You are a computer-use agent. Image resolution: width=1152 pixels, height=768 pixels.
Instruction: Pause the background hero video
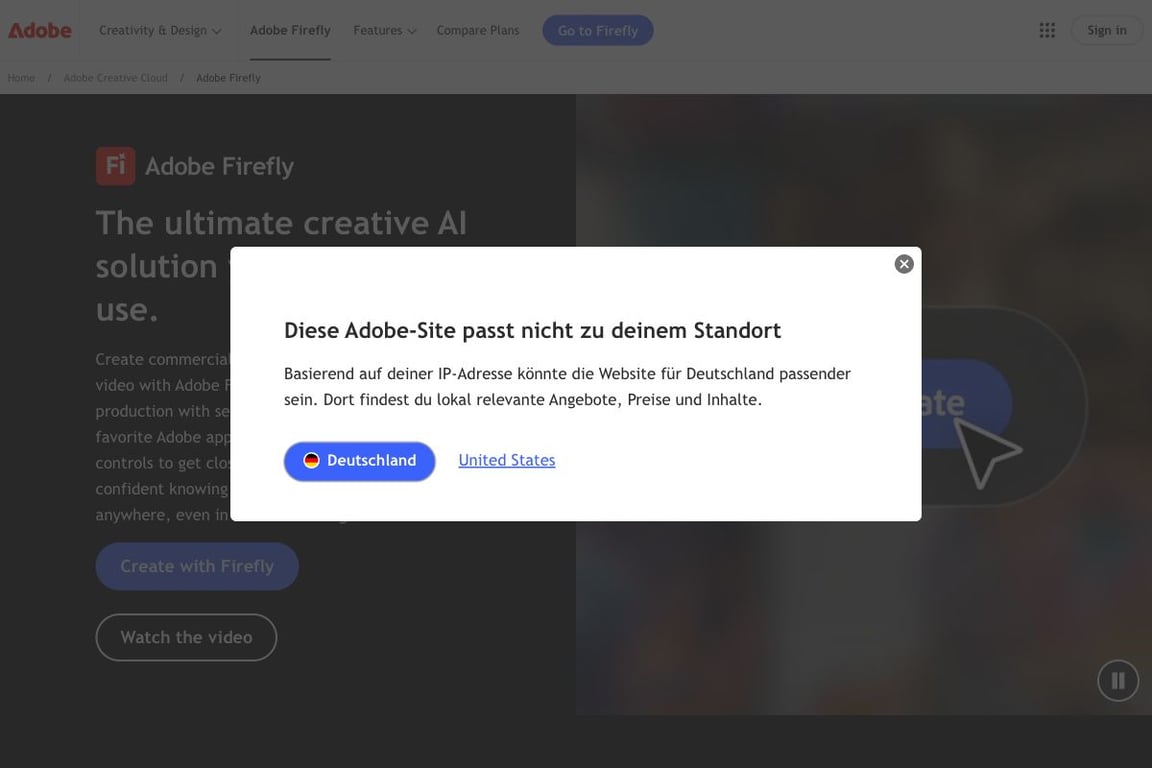[x=1118, y=681]
